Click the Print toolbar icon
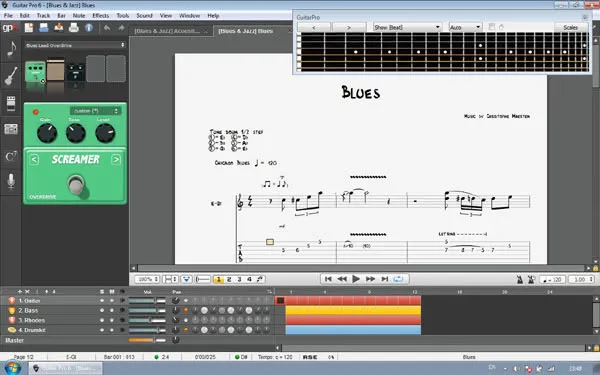 74,28
